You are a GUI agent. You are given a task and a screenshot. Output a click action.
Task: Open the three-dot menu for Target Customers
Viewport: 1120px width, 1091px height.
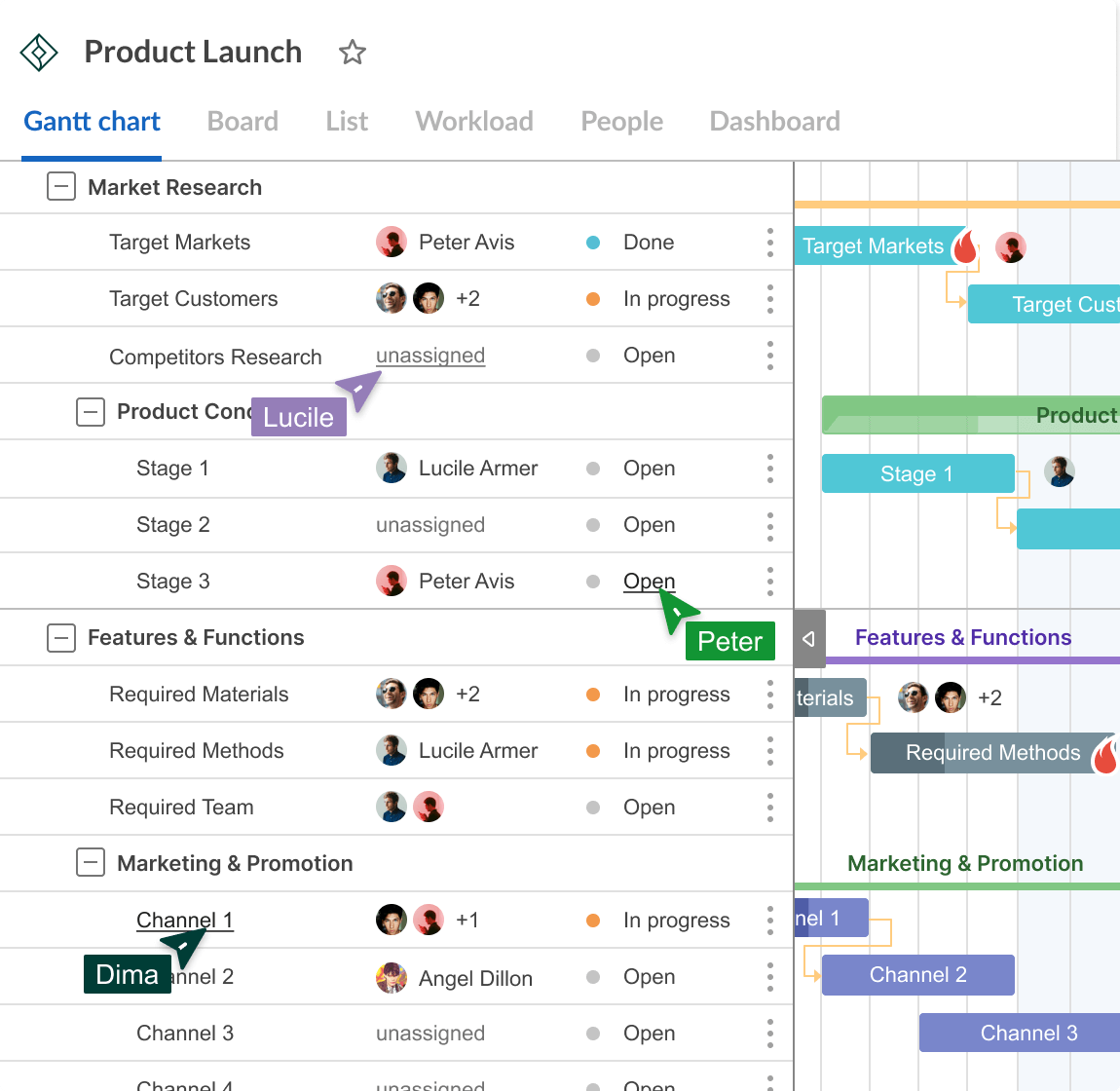[769, 298]
